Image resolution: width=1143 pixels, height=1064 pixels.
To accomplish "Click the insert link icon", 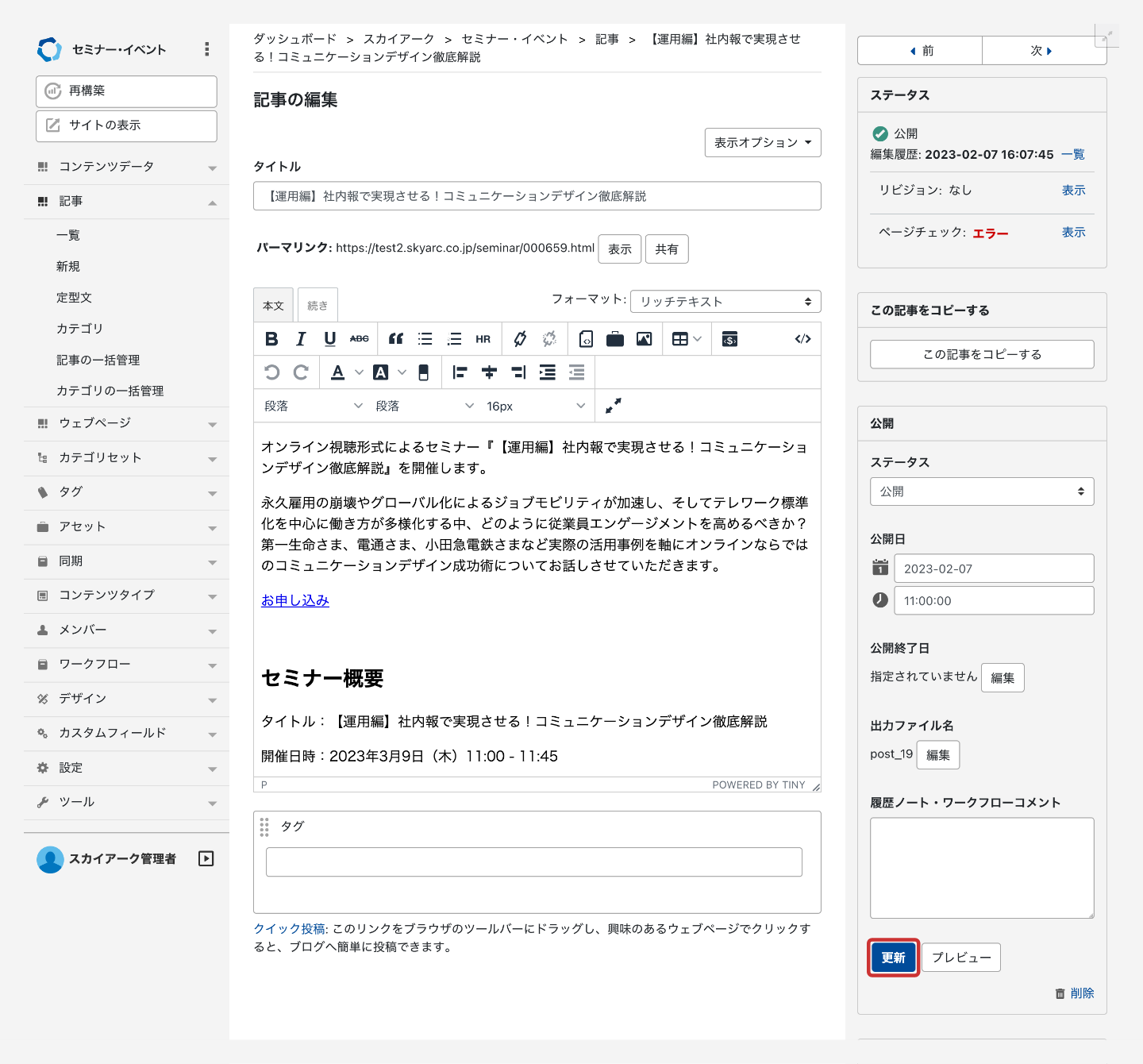I will click(x=520, y=339).
